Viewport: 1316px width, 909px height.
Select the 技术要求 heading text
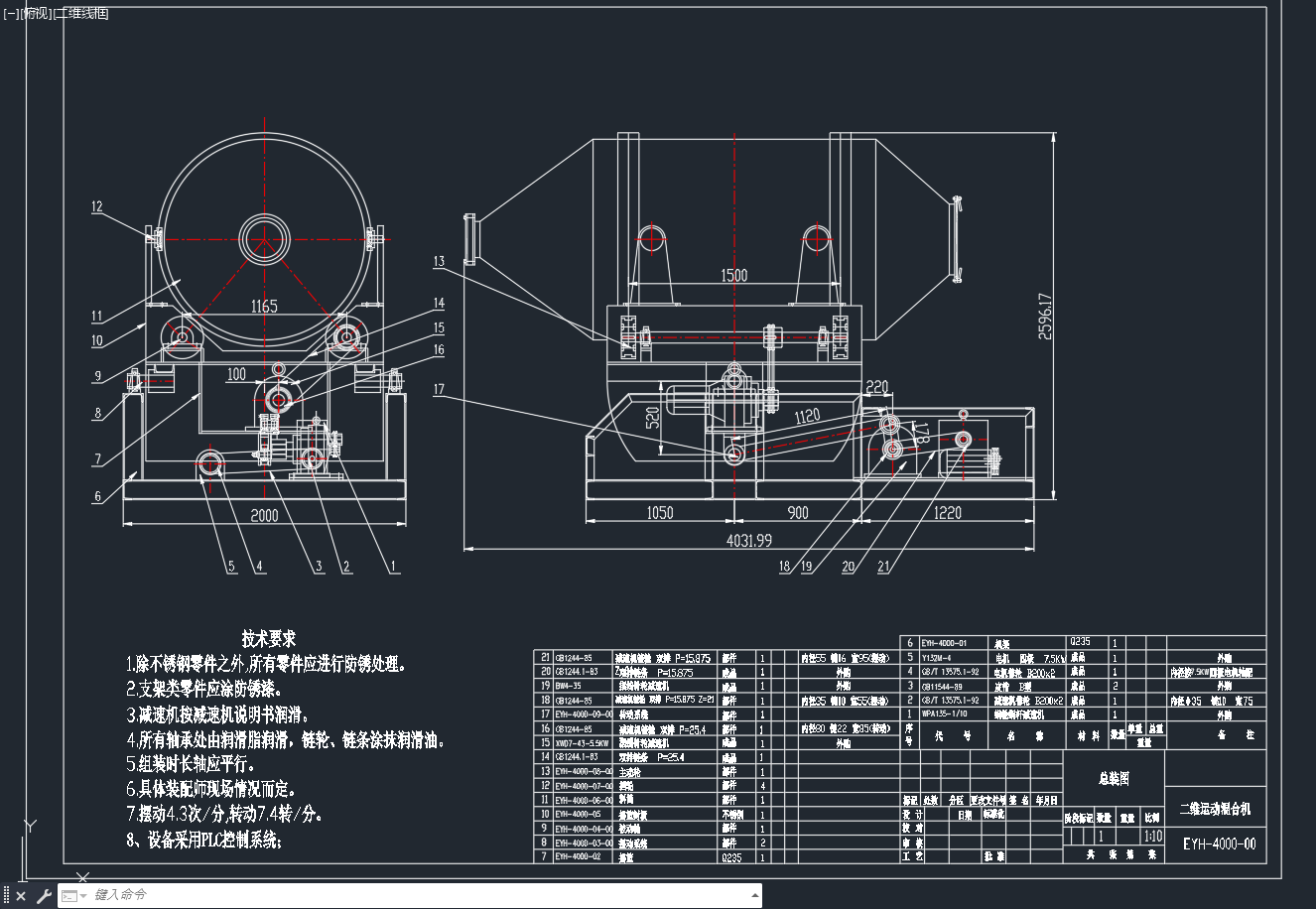click(x=269, y=639)
